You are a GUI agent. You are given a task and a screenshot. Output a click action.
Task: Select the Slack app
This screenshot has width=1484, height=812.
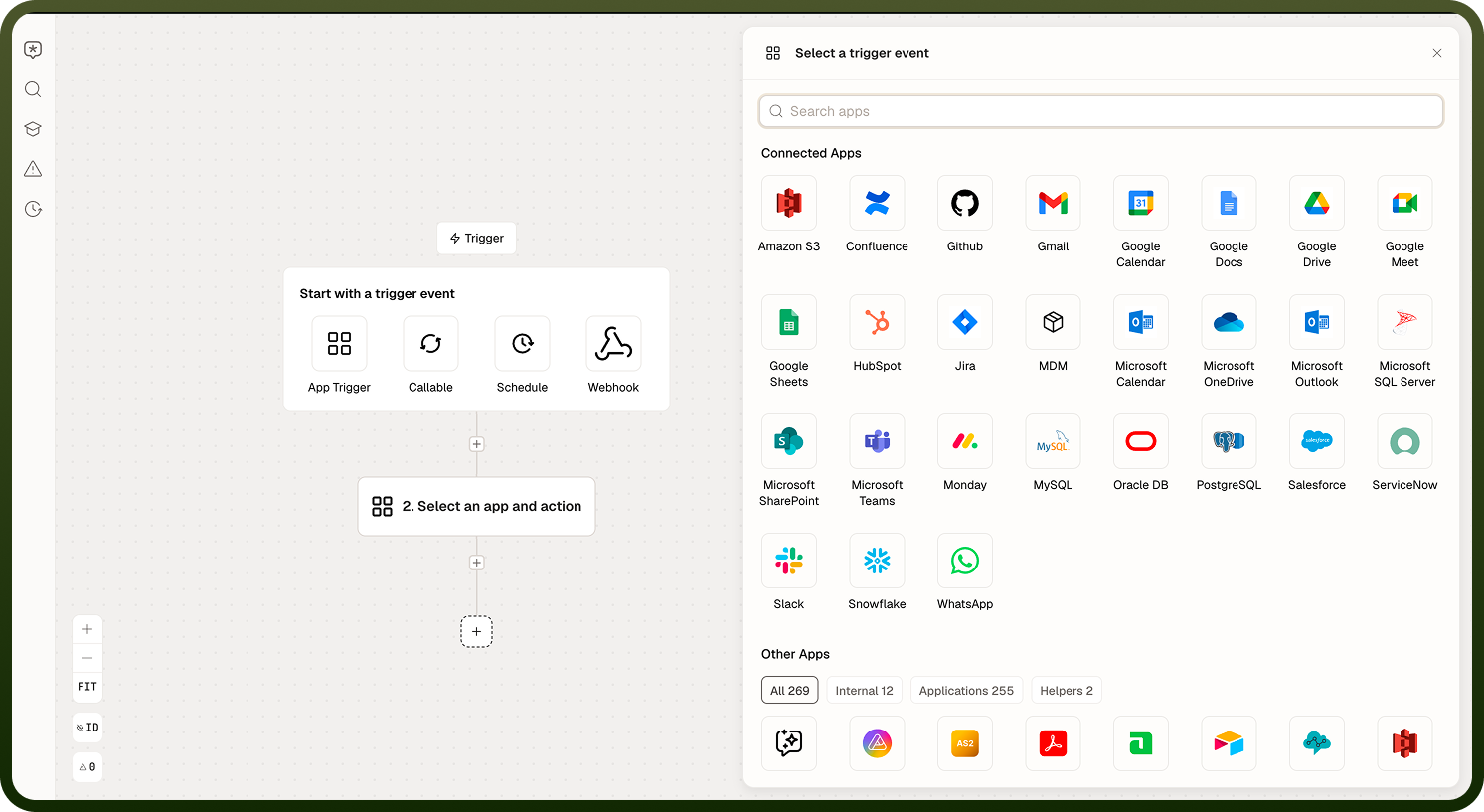click(x=789, y=561)
